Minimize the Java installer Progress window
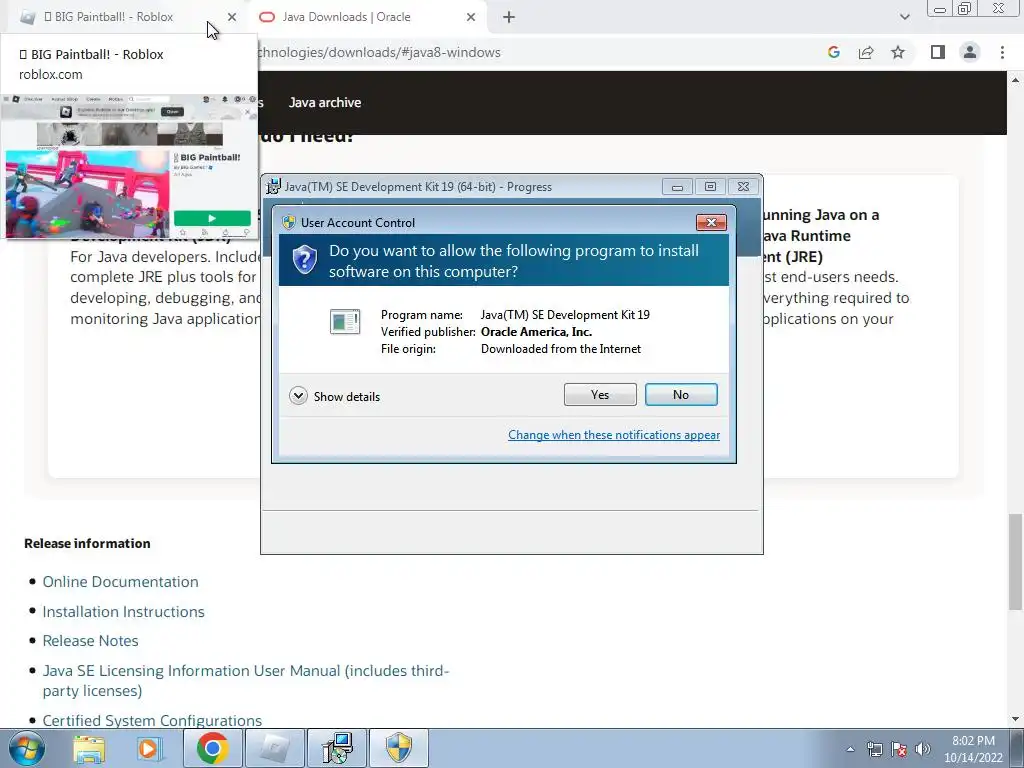This screenshot has height=768, width=1024. click(677, 187)
